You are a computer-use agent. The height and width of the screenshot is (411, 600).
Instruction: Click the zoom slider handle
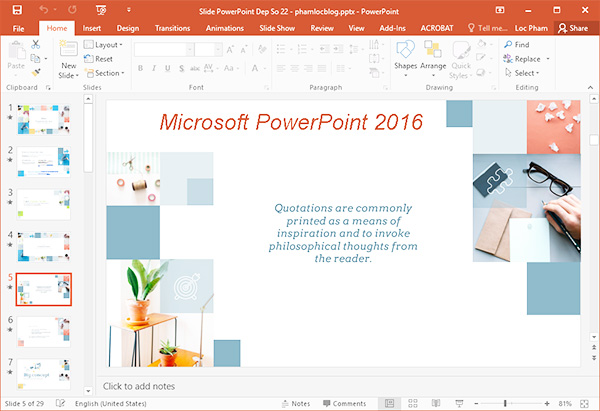[x=505, y=403]
